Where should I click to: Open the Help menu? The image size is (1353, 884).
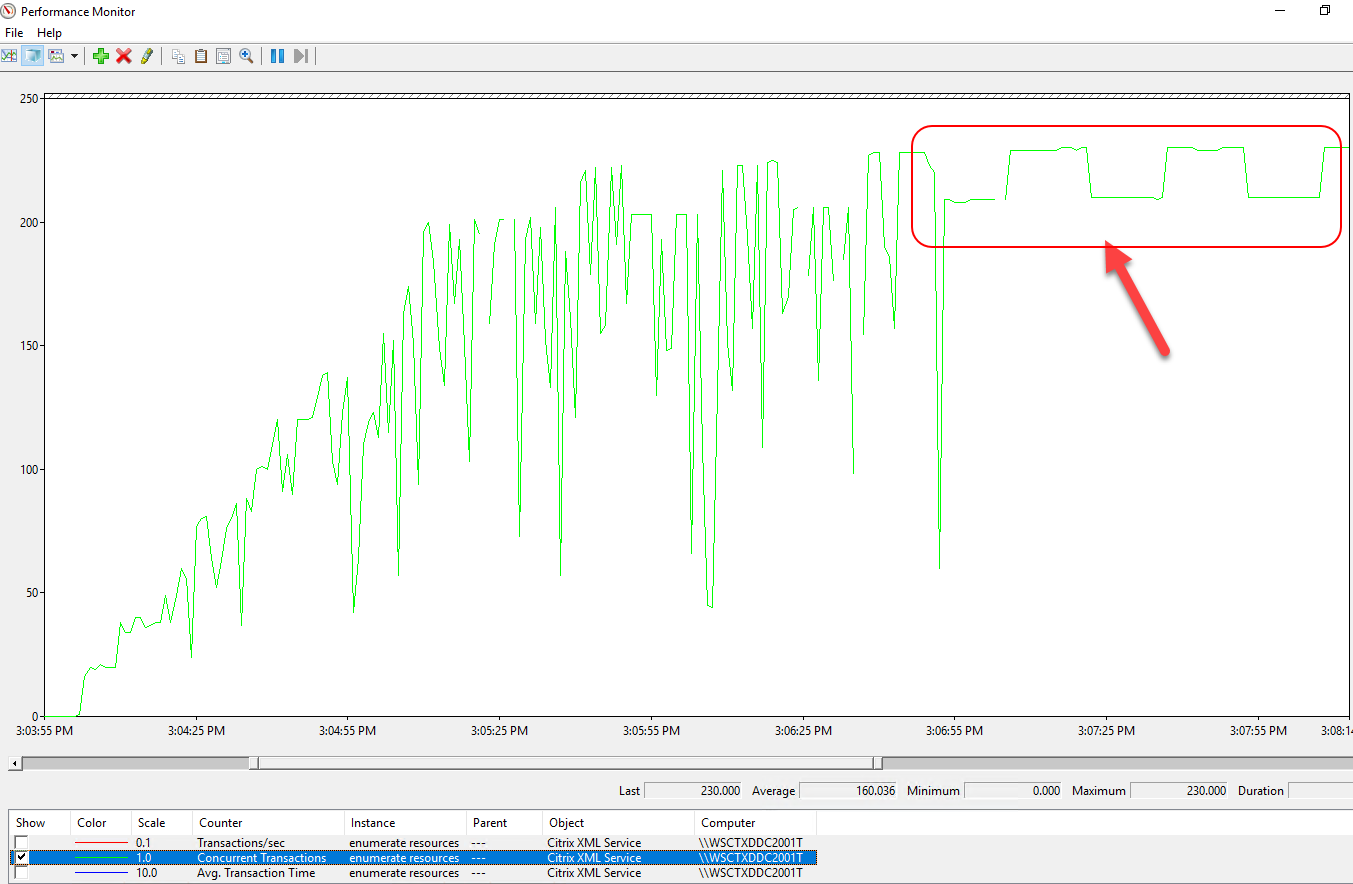click(49, 33)
